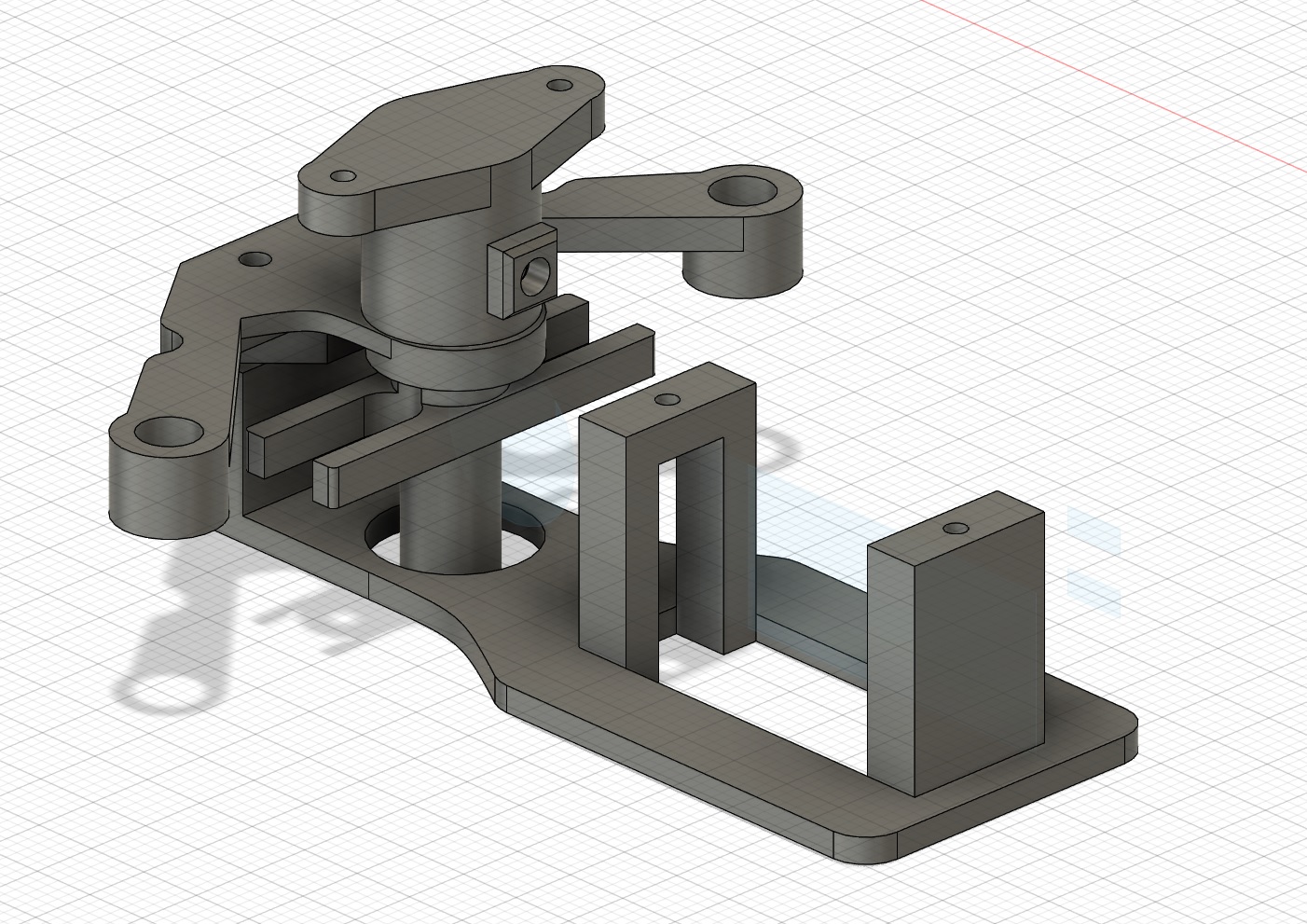
Task: Select the round boss hole on left bracket
Action: point(170,432)
